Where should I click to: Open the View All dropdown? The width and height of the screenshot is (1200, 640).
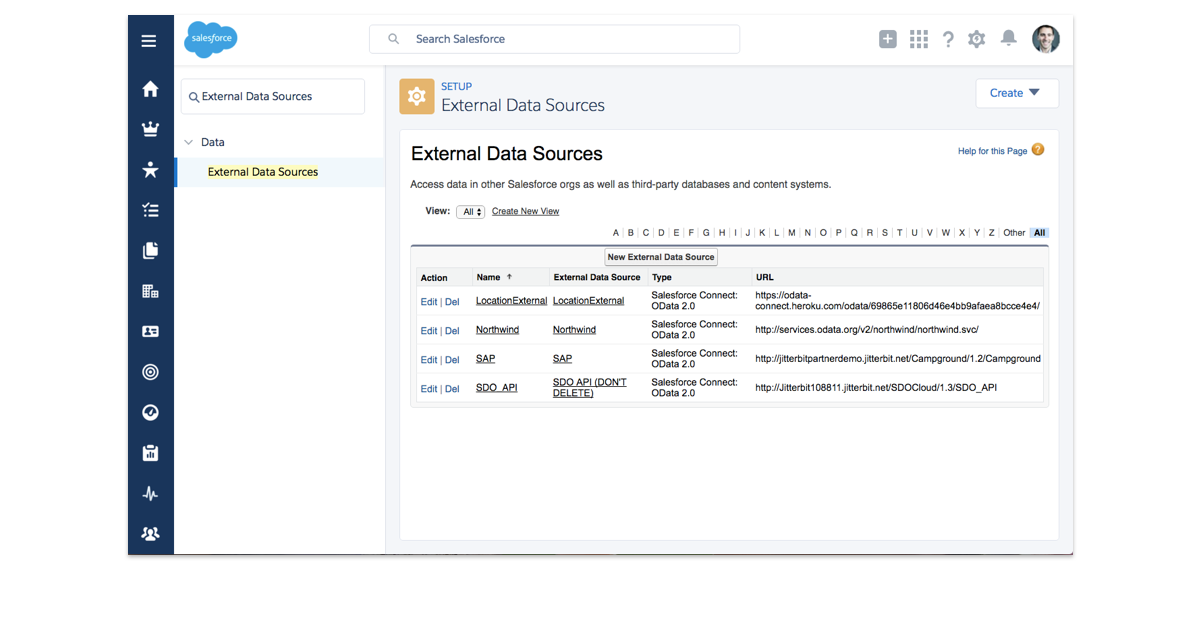tap(470, 211)
